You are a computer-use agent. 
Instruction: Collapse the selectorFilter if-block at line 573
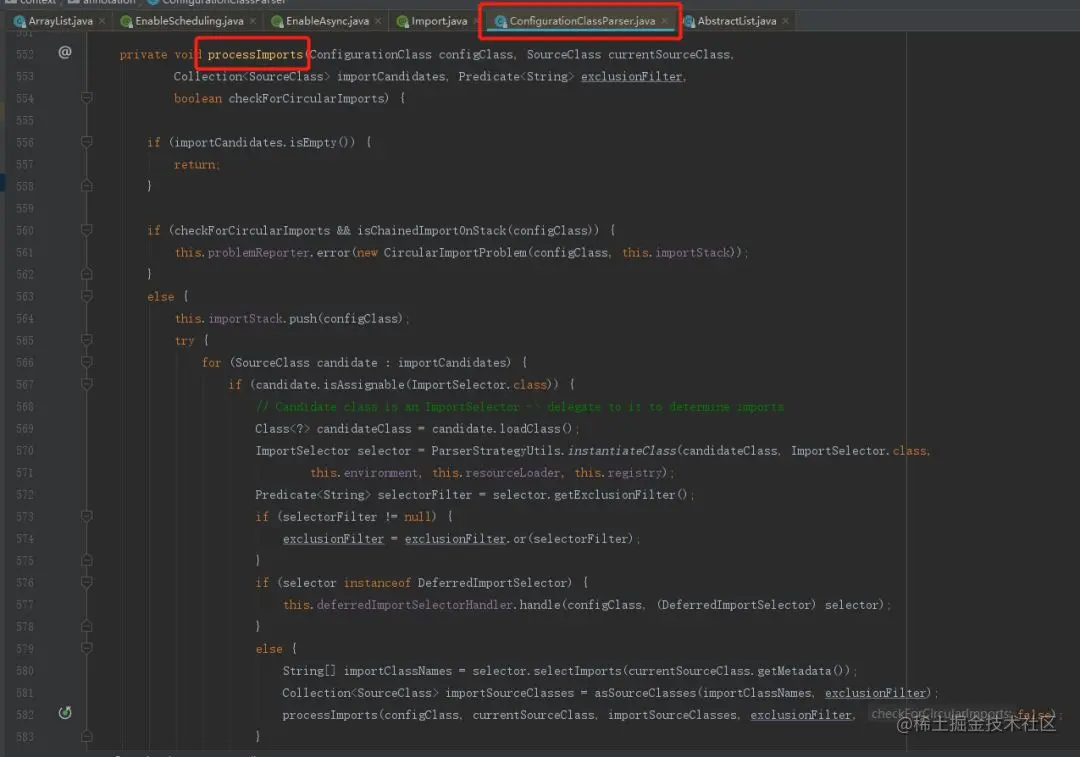(x=87, y=516)
